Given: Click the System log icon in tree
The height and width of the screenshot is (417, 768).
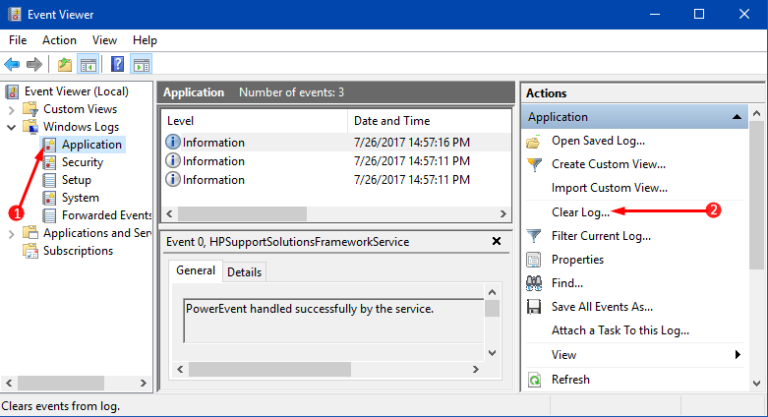Looking at the screenshot, I should click(x=49, y=197).
